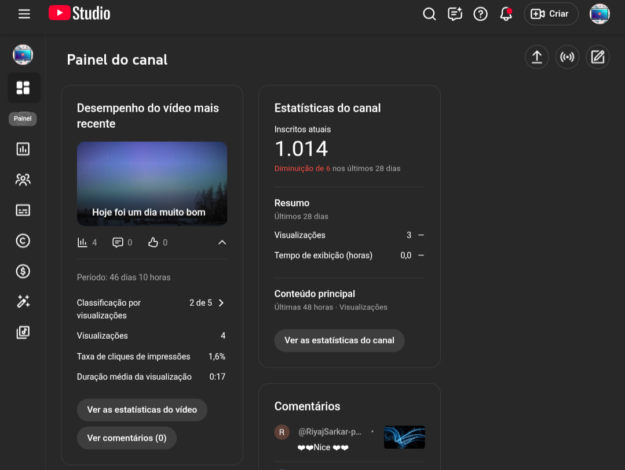Open Analytics in the sidebar
This screenshot has width=625, height=470.
tap(23, 149)
